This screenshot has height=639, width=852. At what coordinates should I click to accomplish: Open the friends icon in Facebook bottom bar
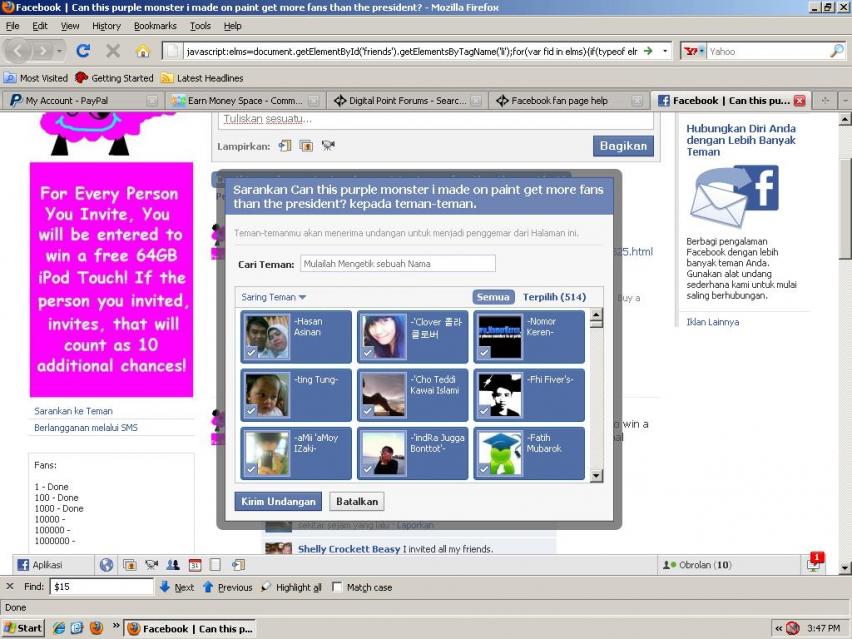tap(173, 565)
